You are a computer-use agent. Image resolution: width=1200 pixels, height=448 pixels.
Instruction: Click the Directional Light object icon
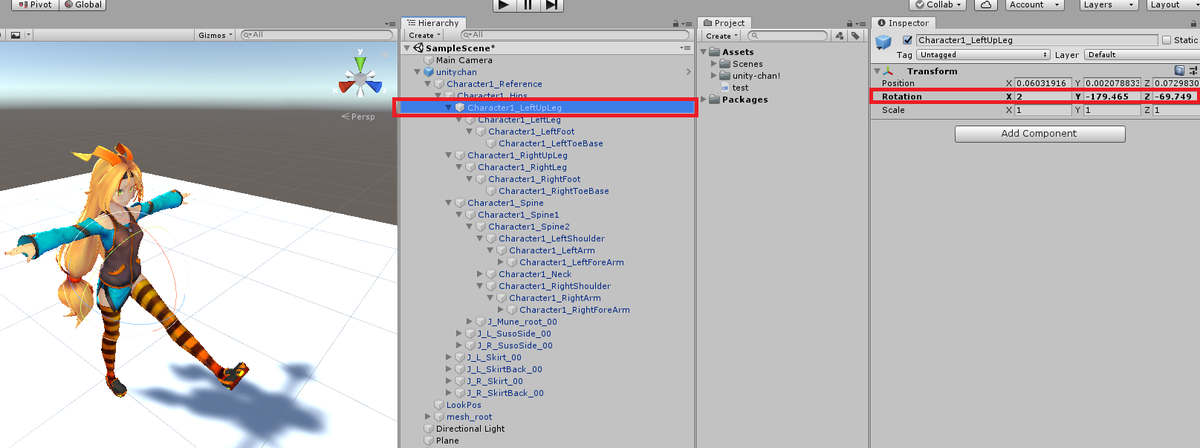pos(429,429)
